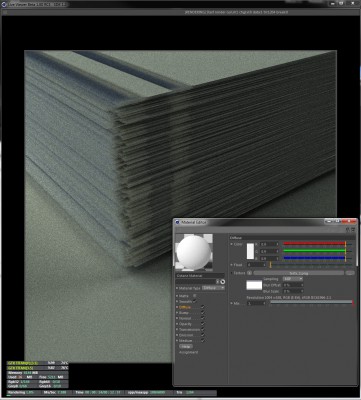The image size is (361, 400).
Task: Click the Cinema 4D logo in Material Editor title bar
Action: [x=178, y=222]
